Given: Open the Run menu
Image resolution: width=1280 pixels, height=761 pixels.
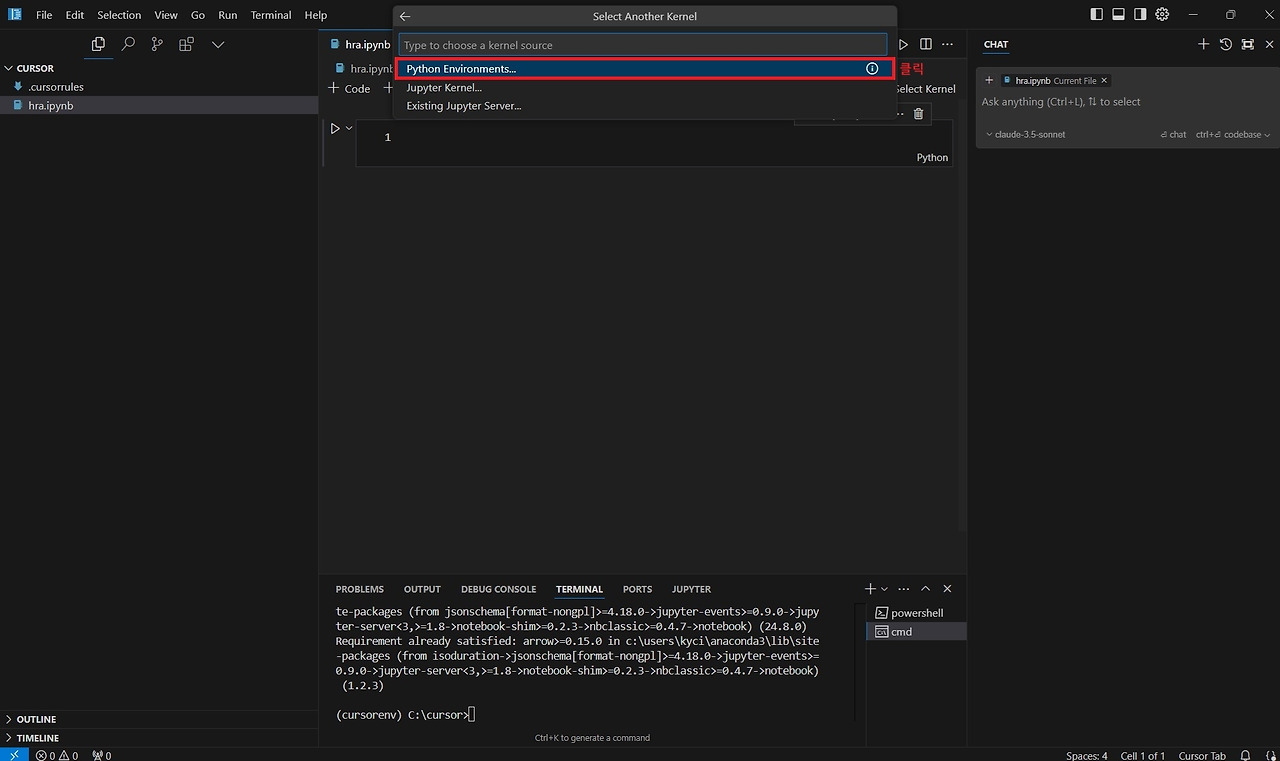Looking at the screenshot, I should (x=228, y=15).
